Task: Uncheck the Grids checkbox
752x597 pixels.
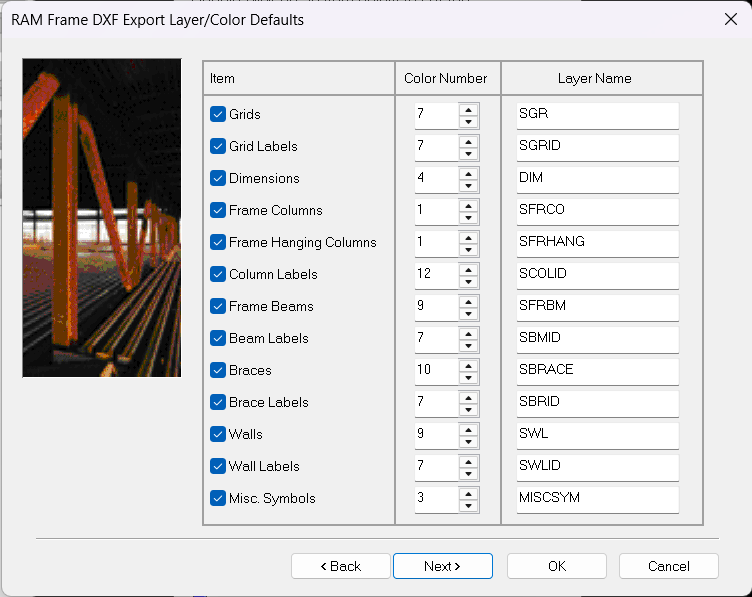Action: pyautogui.click(x=218, y=114)
